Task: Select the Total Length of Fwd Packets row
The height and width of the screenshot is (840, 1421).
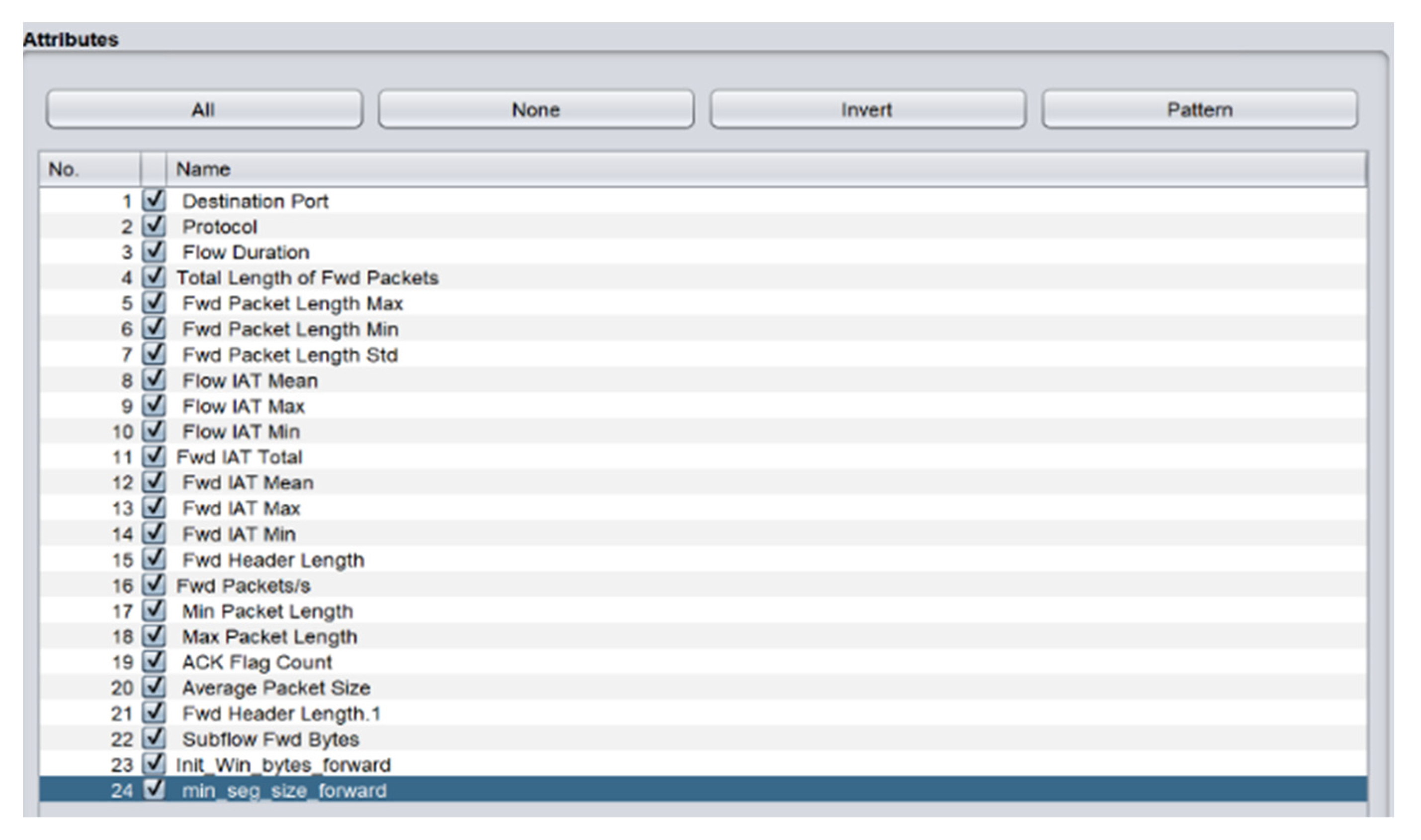Action: pos(703,277)
